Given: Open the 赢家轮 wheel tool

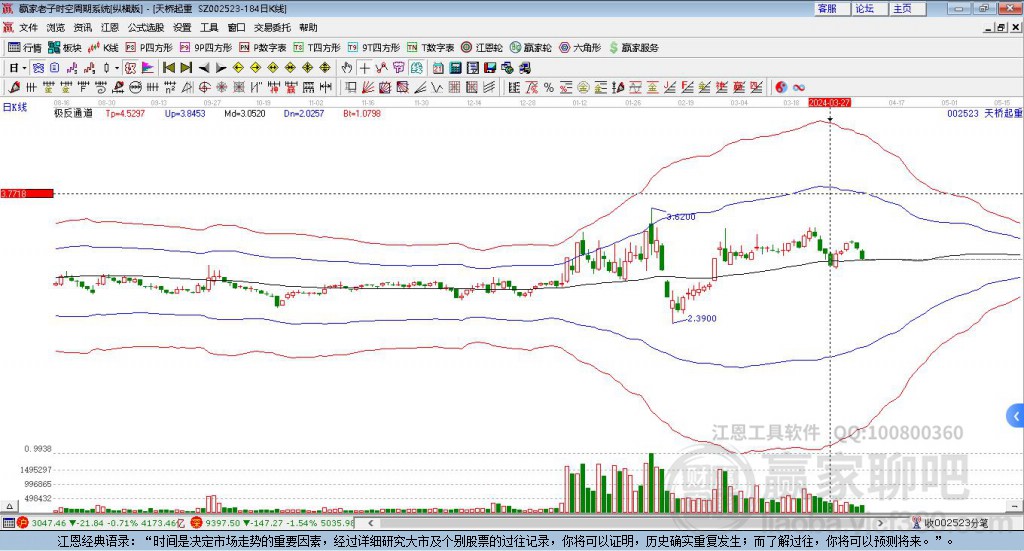Looking at the screenshot, I should coord(531,48).
